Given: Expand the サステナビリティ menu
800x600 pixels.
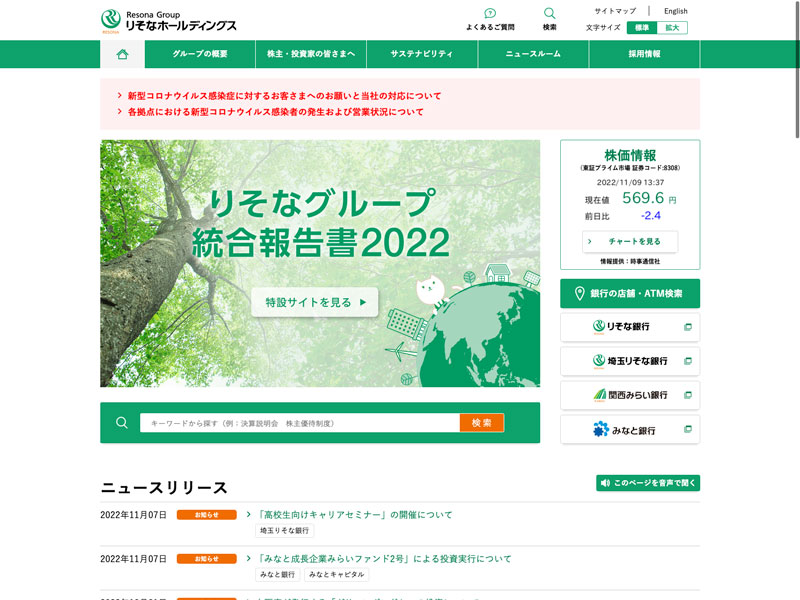Looking at the screenshot, I should [x=421, y=54].
